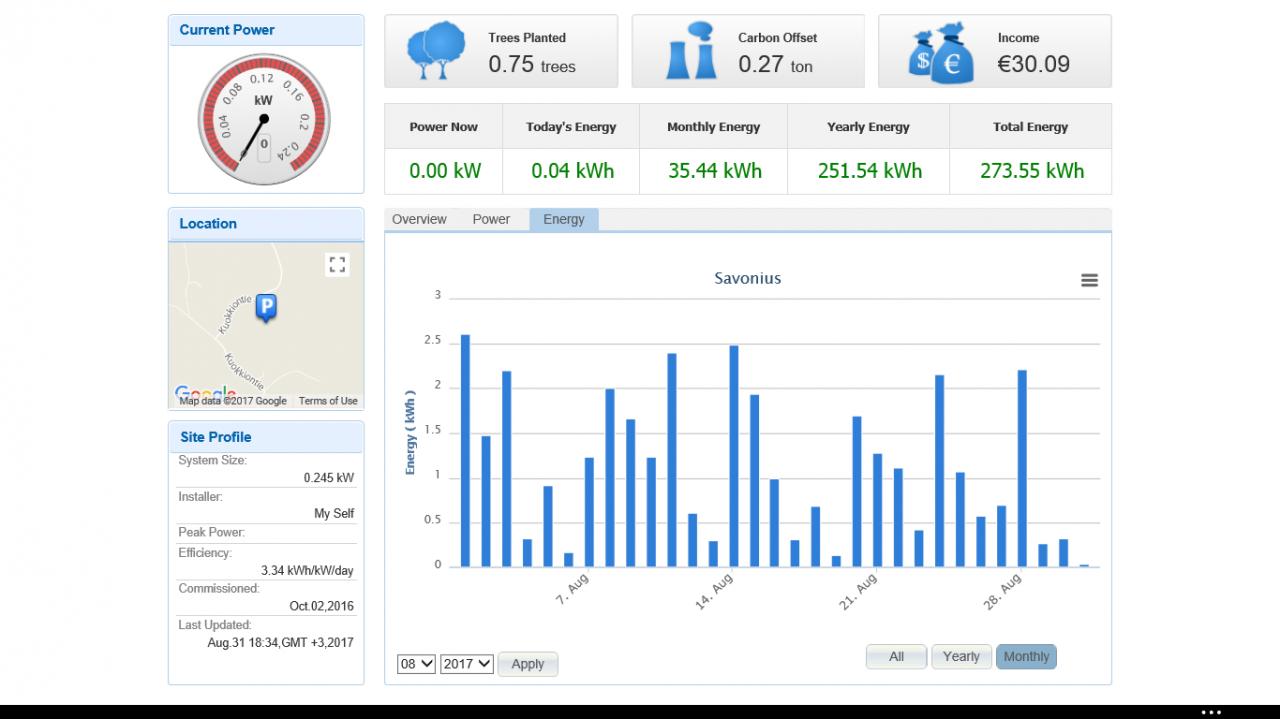Click the Apply button
Viewport: 1280px width, 719px height.
click(528, 664)
